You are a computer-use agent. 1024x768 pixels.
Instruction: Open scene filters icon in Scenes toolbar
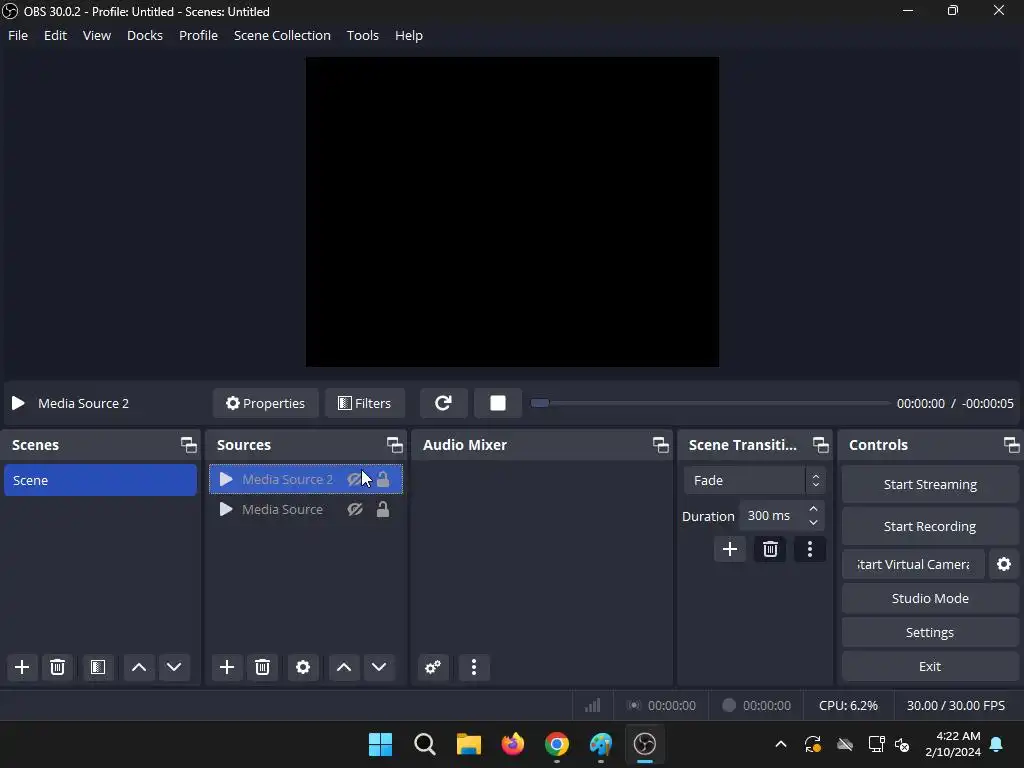point(98,667)
